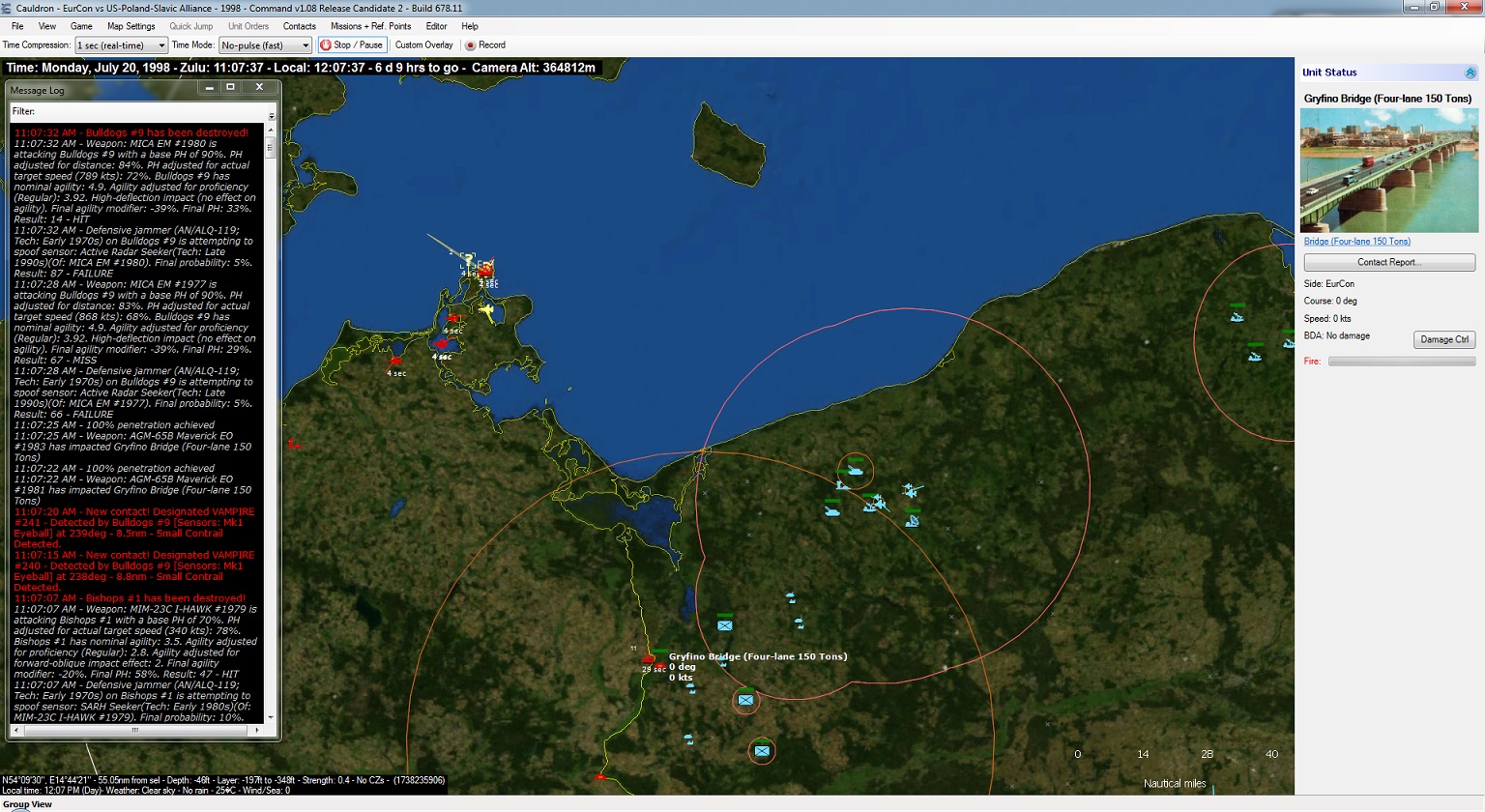Screen dimensions: 1485x812
Task: Click the 'Course: 0 deg' text
Action: pos(1330,301)
